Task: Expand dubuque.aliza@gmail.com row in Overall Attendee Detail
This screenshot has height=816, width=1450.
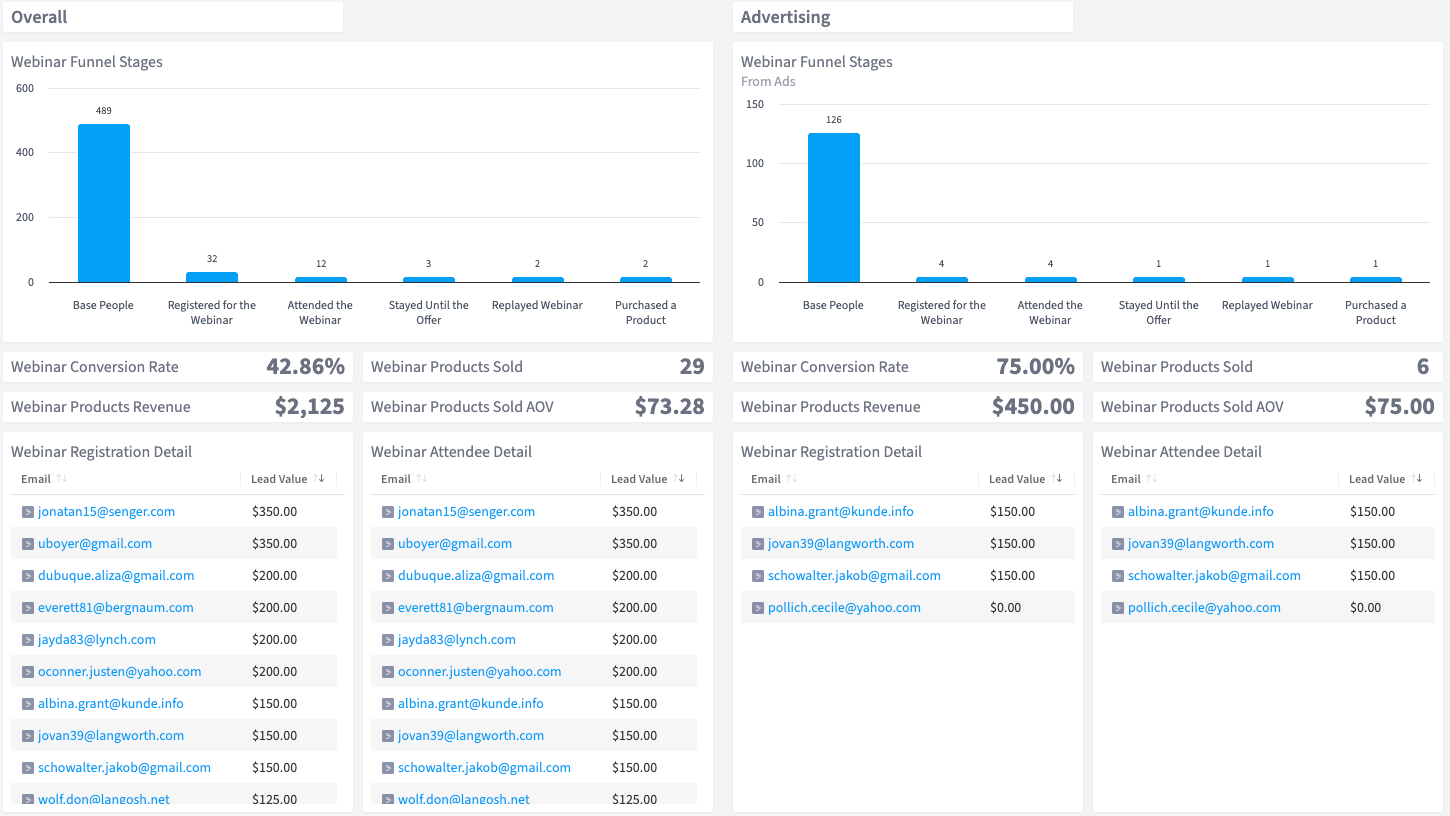Action: point(387,576)
